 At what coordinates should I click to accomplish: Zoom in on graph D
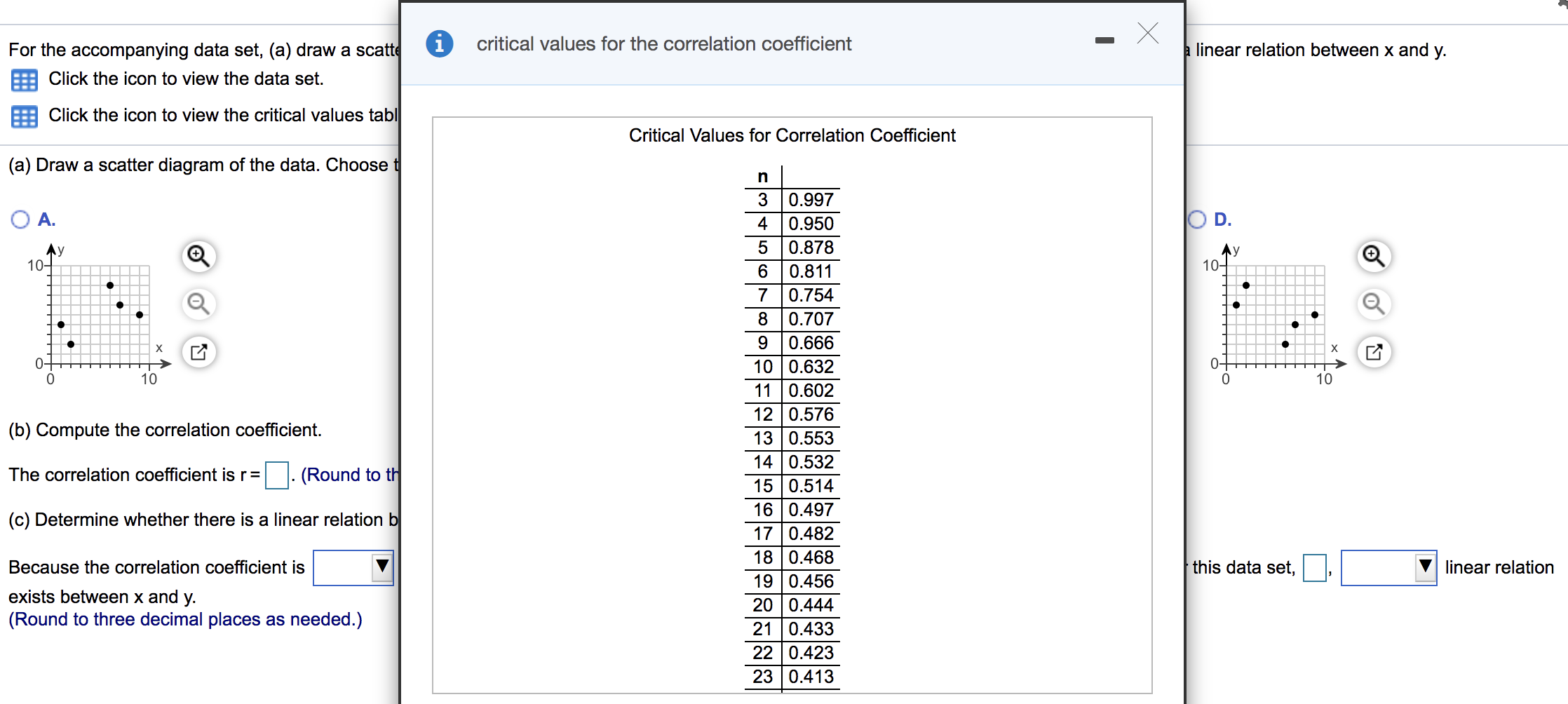[1374, 257]
